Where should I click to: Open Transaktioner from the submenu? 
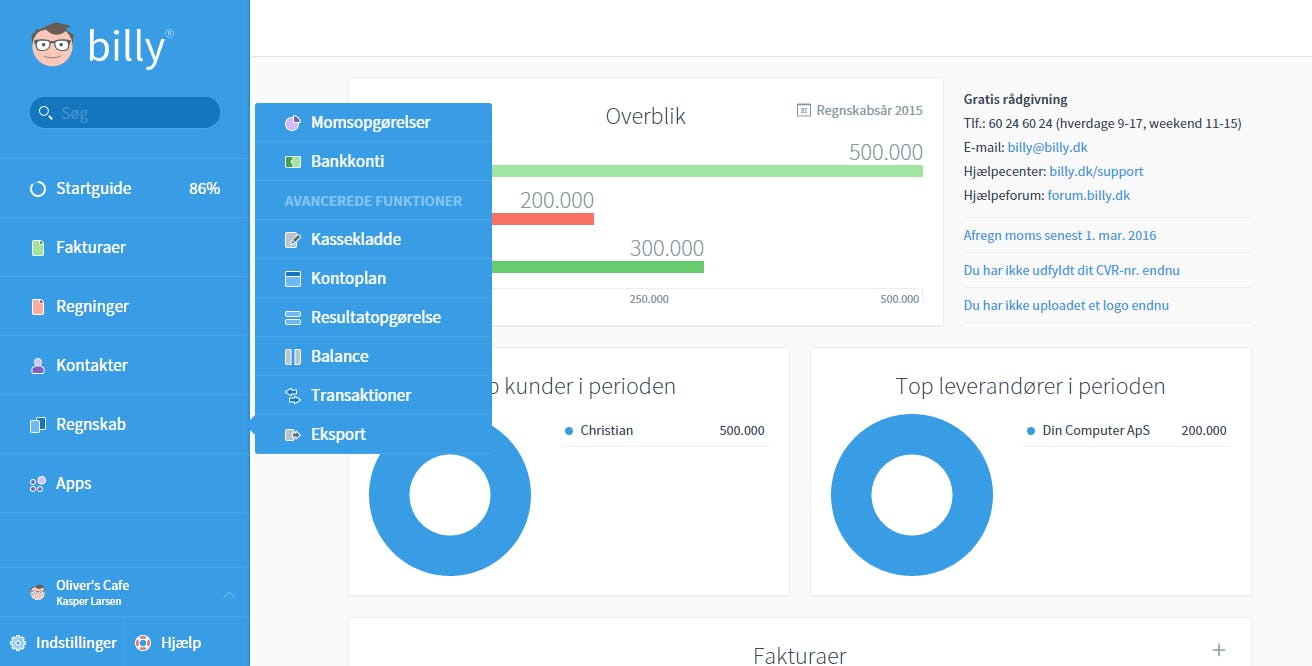pos(373,395)
